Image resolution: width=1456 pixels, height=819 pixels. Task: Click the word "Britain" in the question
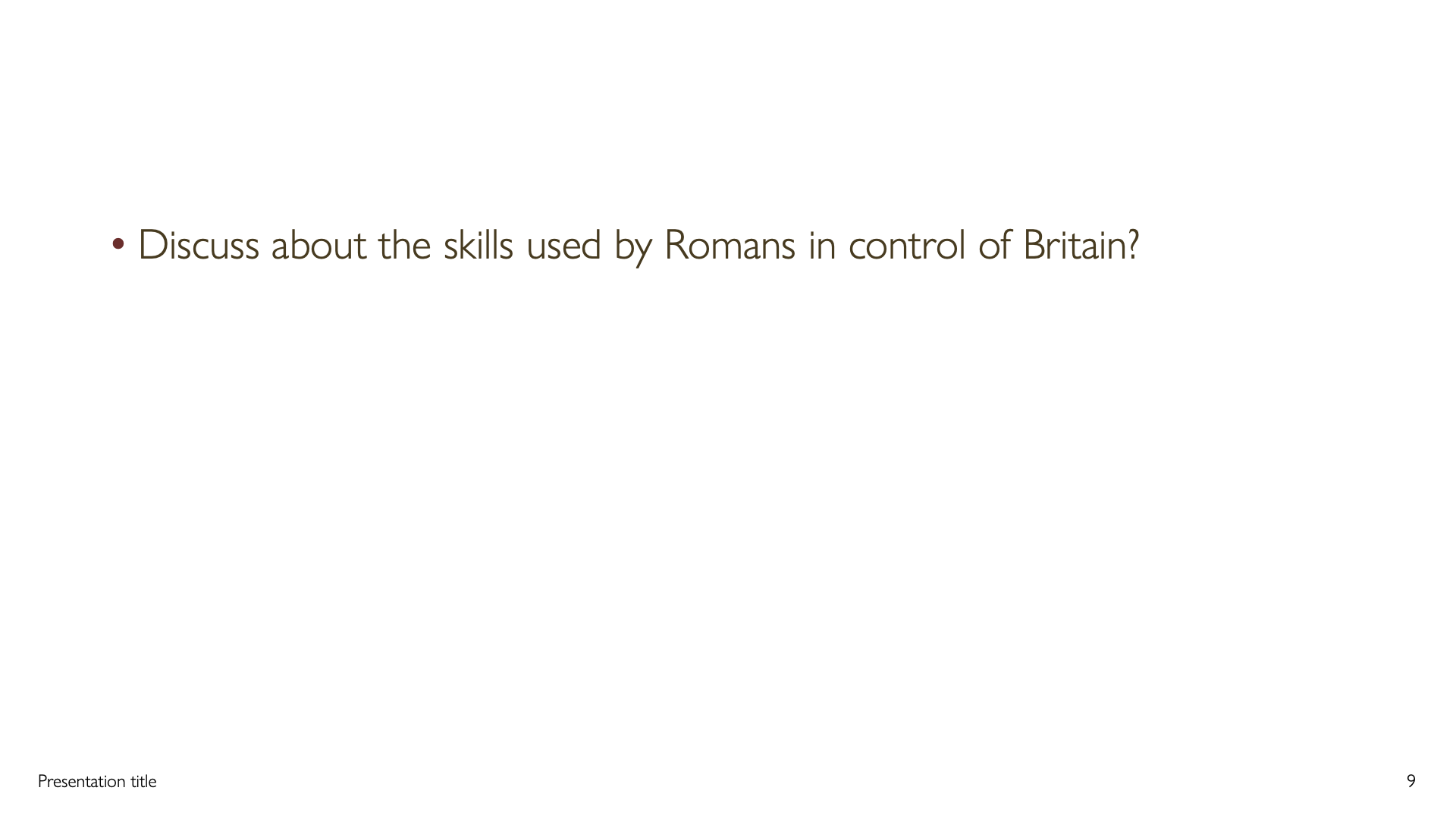pos(1073,246)
